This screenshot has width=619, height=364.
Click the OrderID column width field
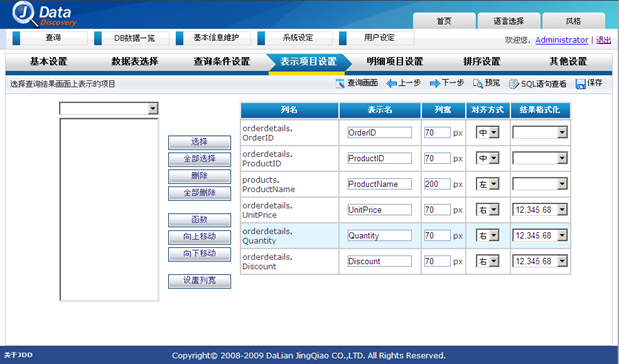tap(437, 133)
